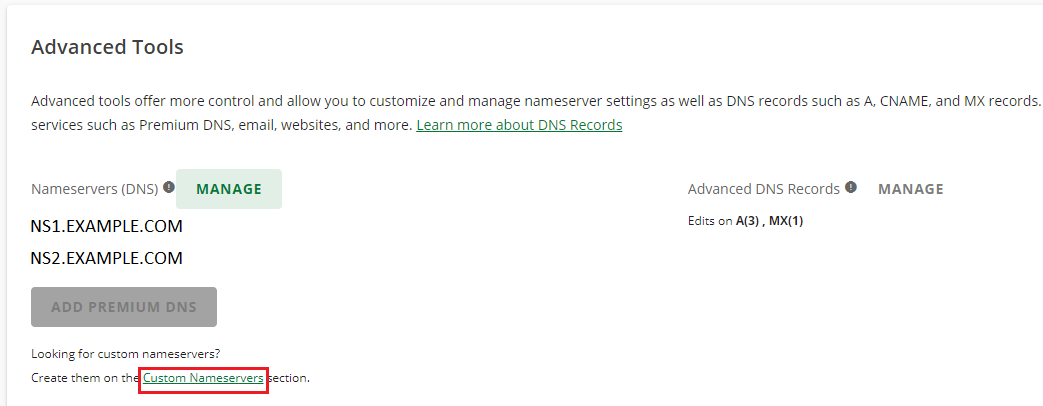Click the 'Edits on' text

(x=709, y=221)
